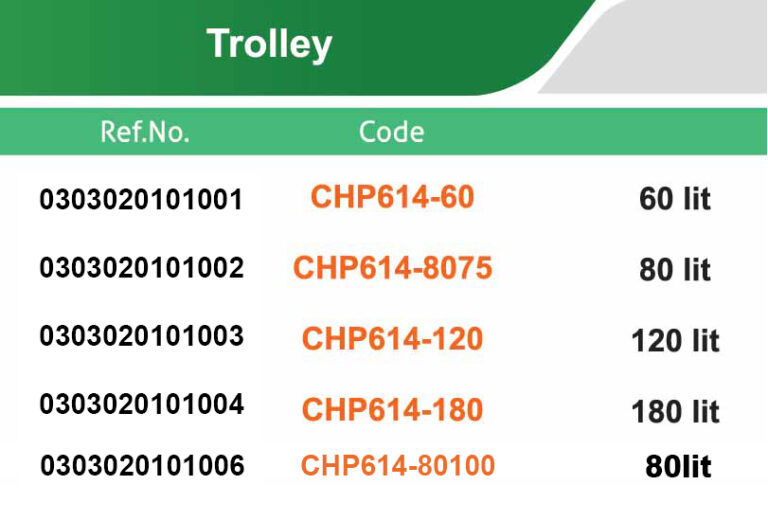Image resolution: width=768 pixels, height=521 pixels.
Task: Click the 180 lit capacity value
Action: point(675,411)
